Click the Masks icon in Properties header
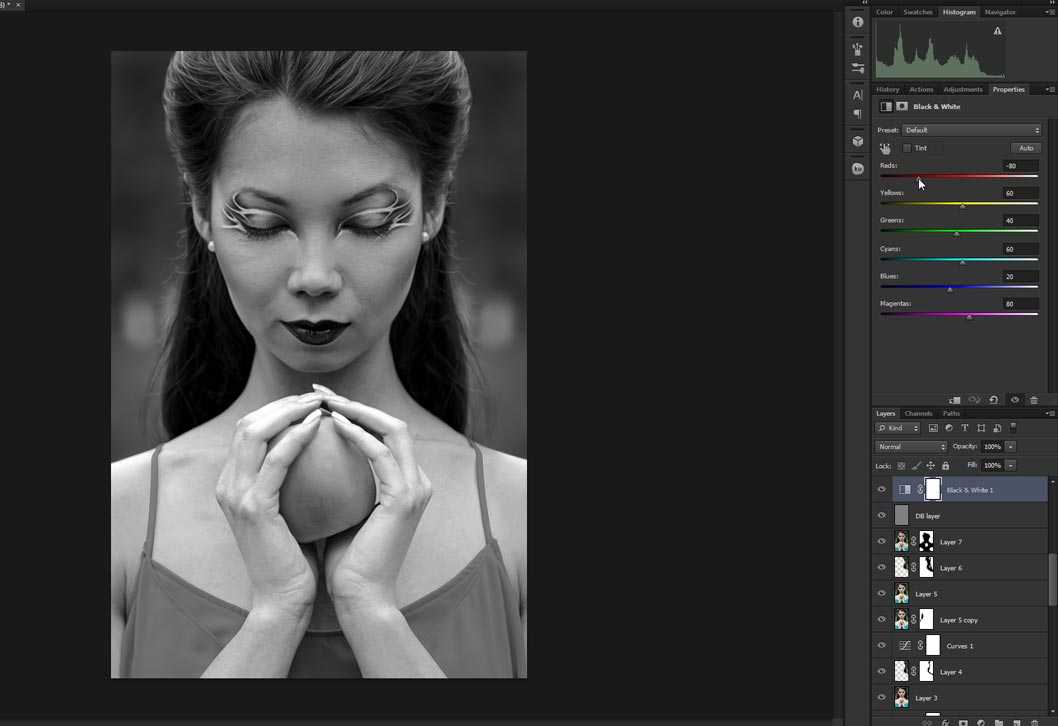The image size is (1058, 726). point(901,107)
